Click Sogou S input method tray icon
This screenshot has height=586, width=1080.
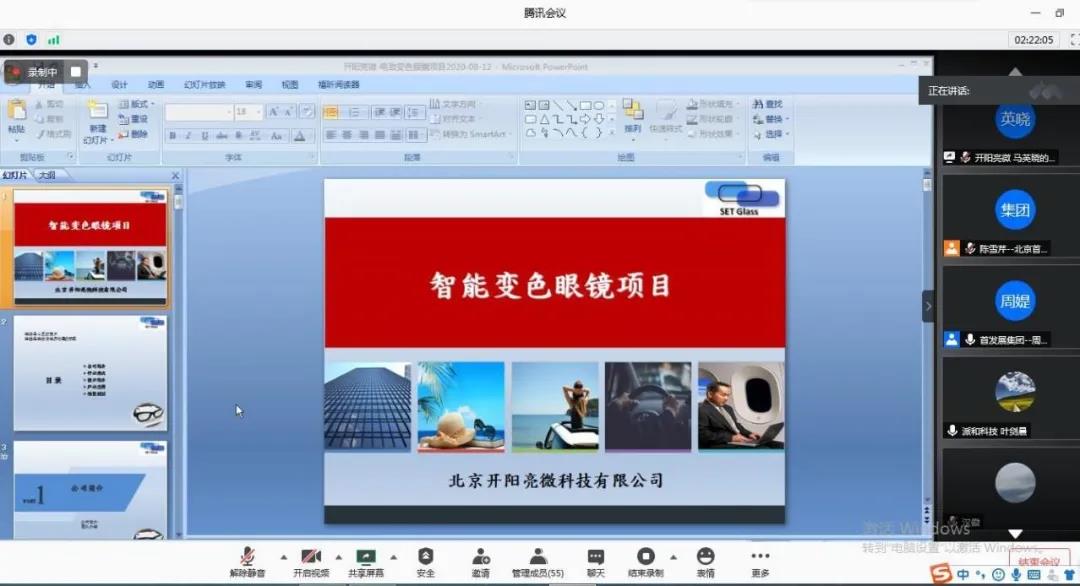(941, 573)
